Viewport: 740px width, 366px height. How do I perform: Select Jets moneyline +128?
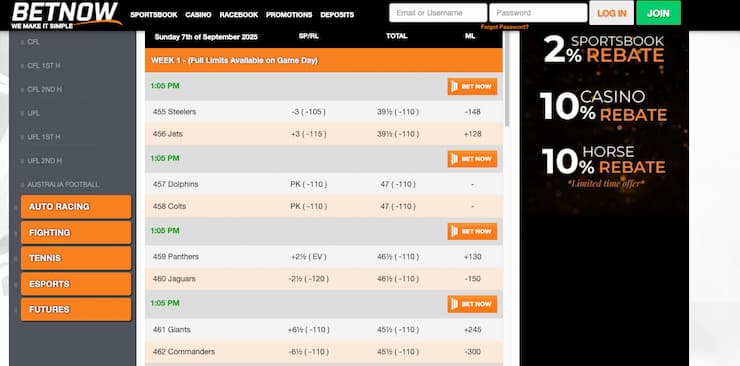(472, 134)
